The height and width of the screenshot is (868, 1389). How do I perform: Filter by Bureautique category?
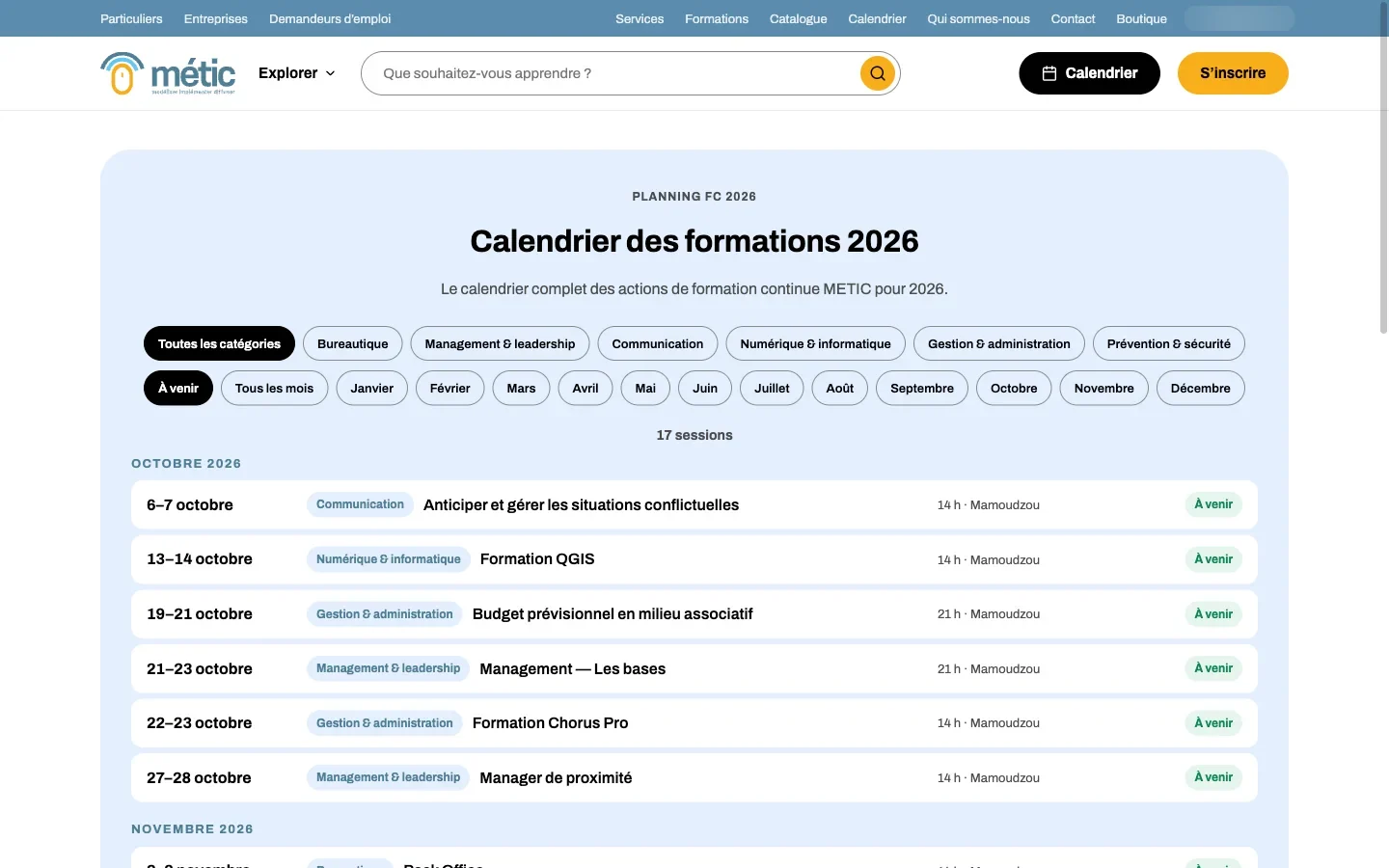pos(352,343)
